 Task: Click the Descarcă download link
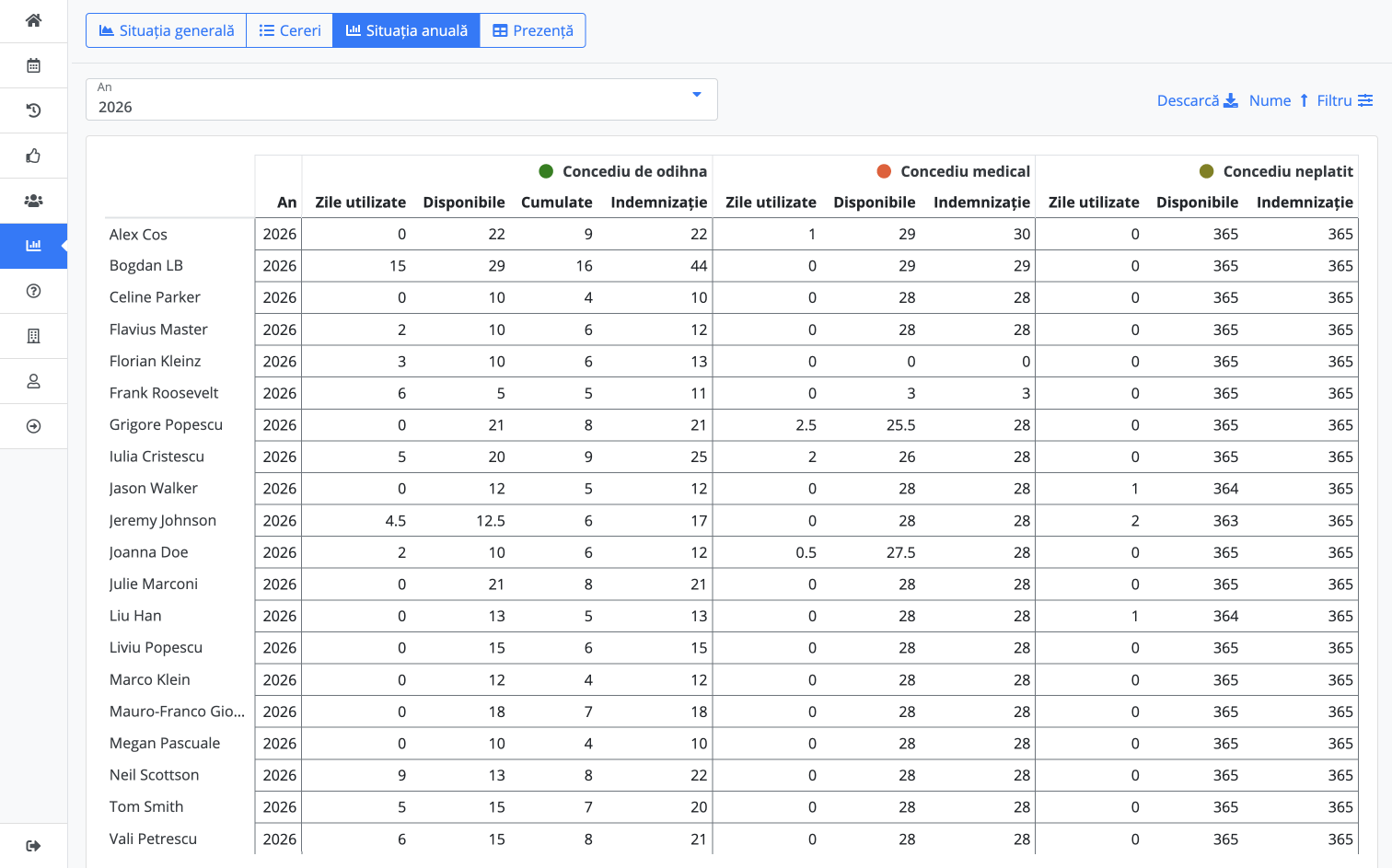click(1197, 100)
